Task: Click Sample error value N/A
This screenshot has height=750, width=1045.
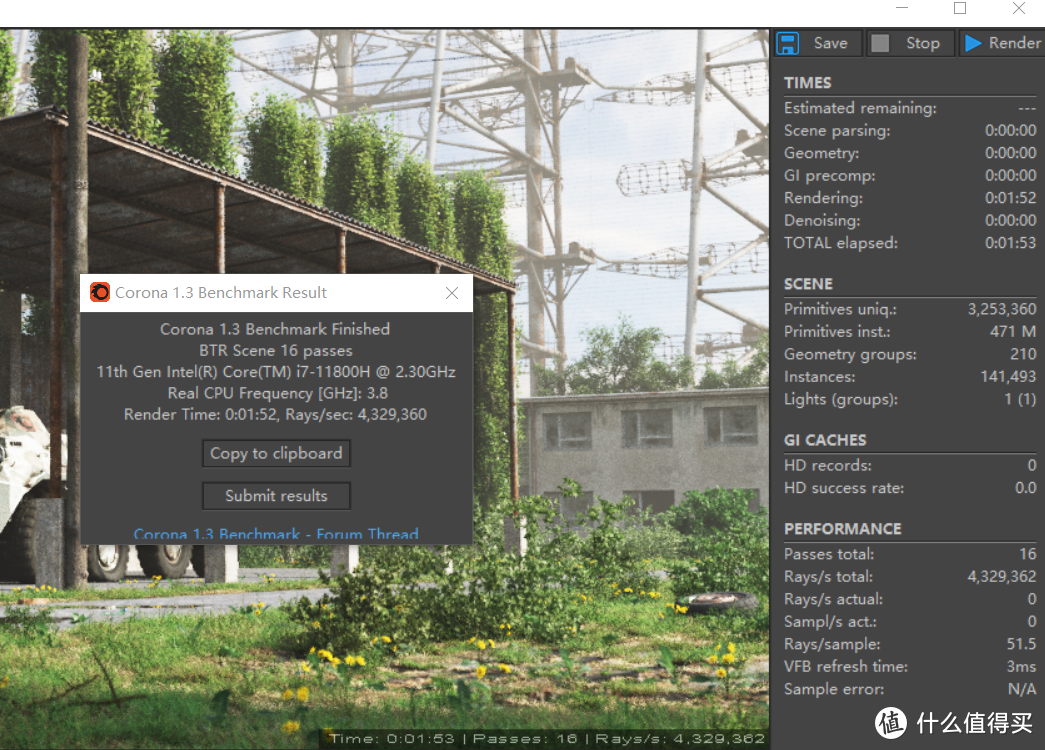Action: click(x=1022, y=689)
